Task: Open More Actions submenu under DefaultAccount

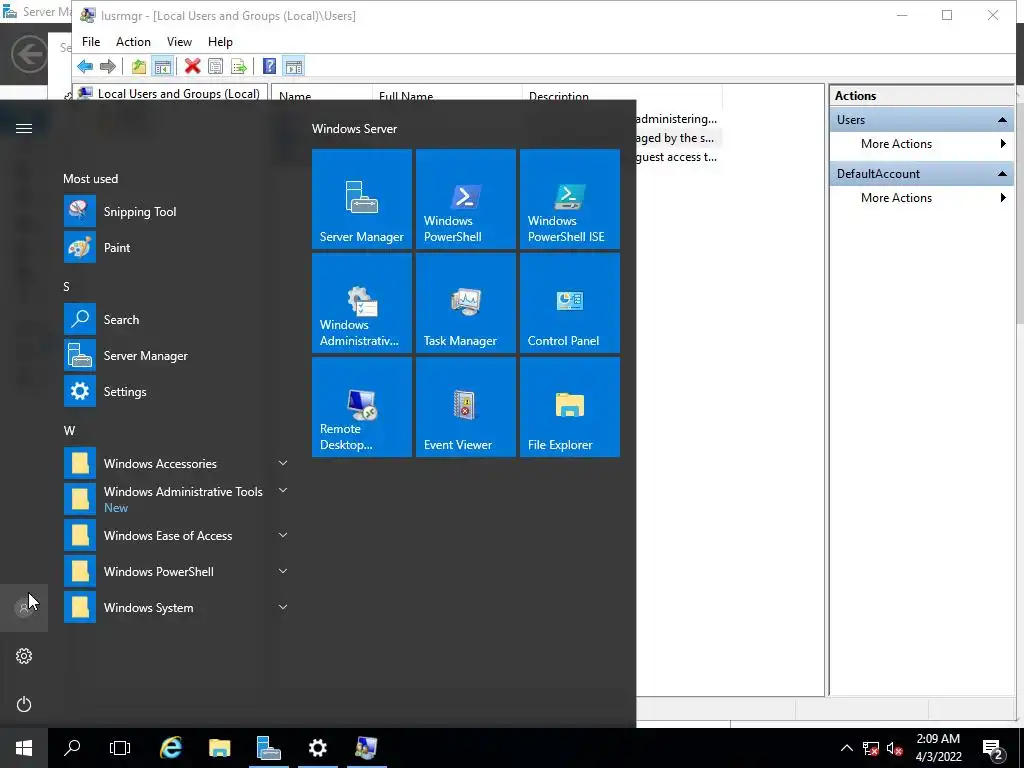Action: point(921,198)
